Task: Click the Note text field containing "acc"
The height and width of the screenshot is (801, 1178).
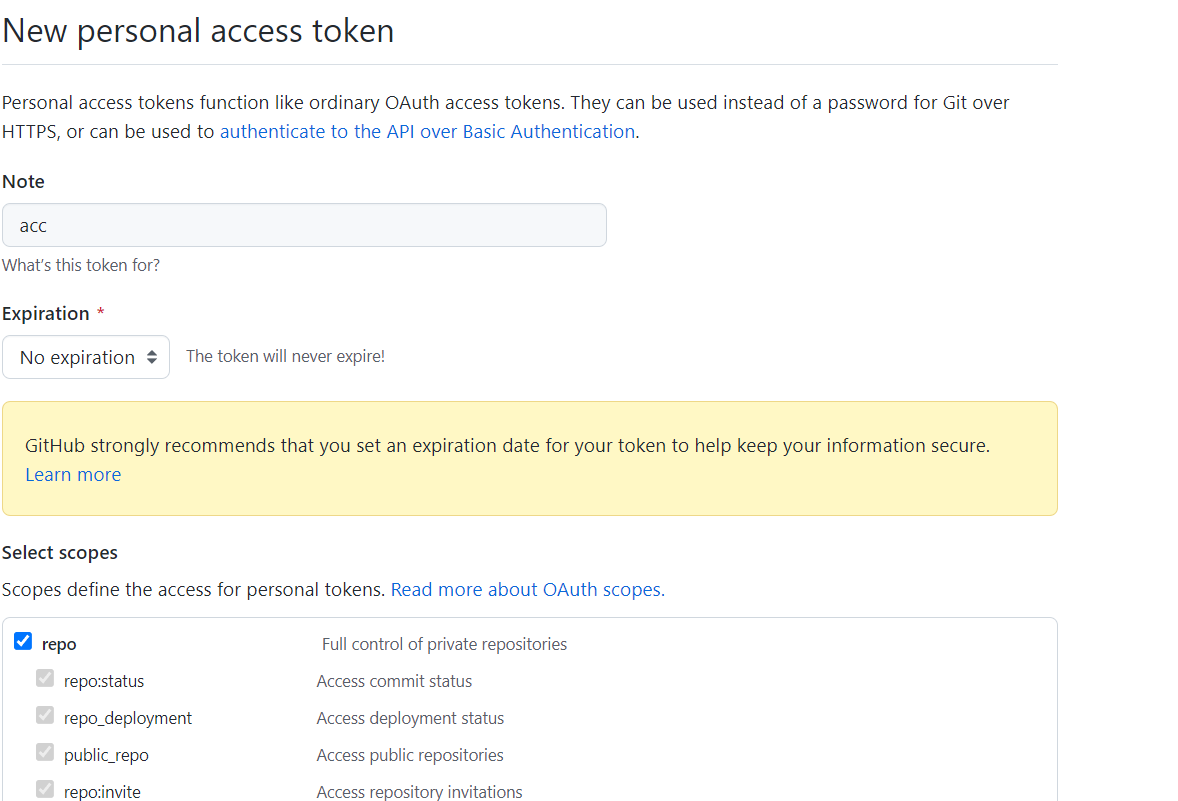Action: pyautogui.click(x=304, y=225)
